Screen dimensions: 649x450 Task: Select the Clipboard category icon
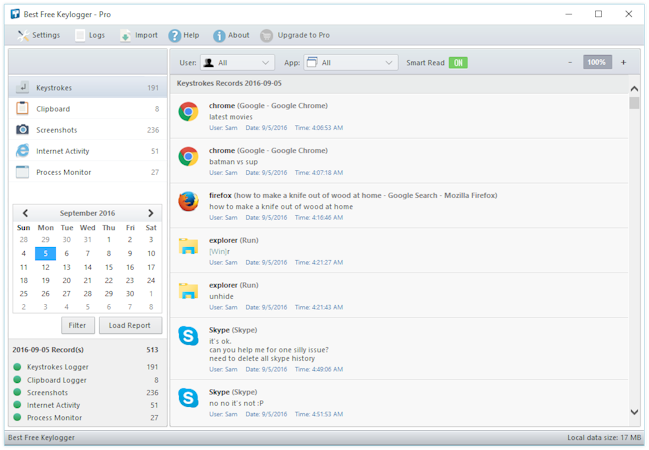pyautogui.click(x=22, y=108)
